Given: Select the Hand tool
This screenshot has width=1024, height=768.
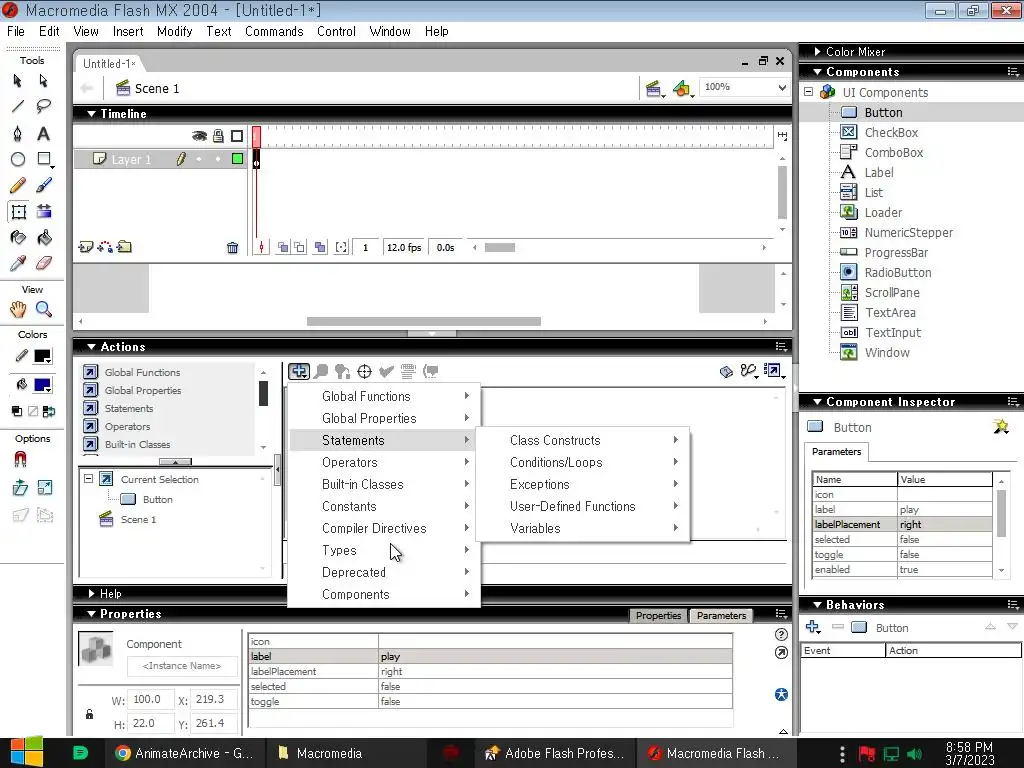Looking at the screenshot, I should tap(18, 309).
